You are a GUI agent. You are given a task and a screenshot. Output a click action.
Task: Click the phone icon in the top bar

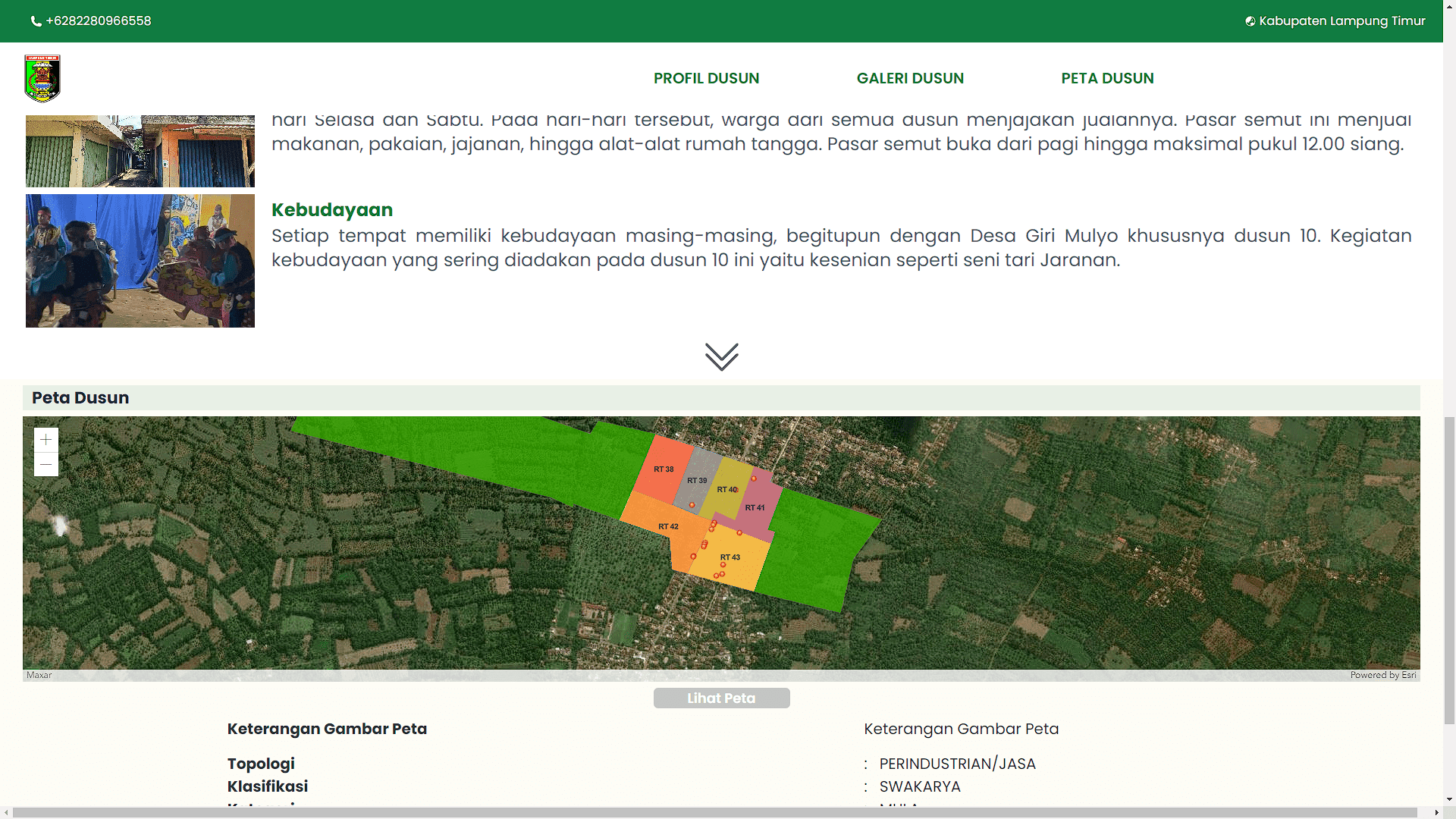pyautogui.click(x=36, y=21)
